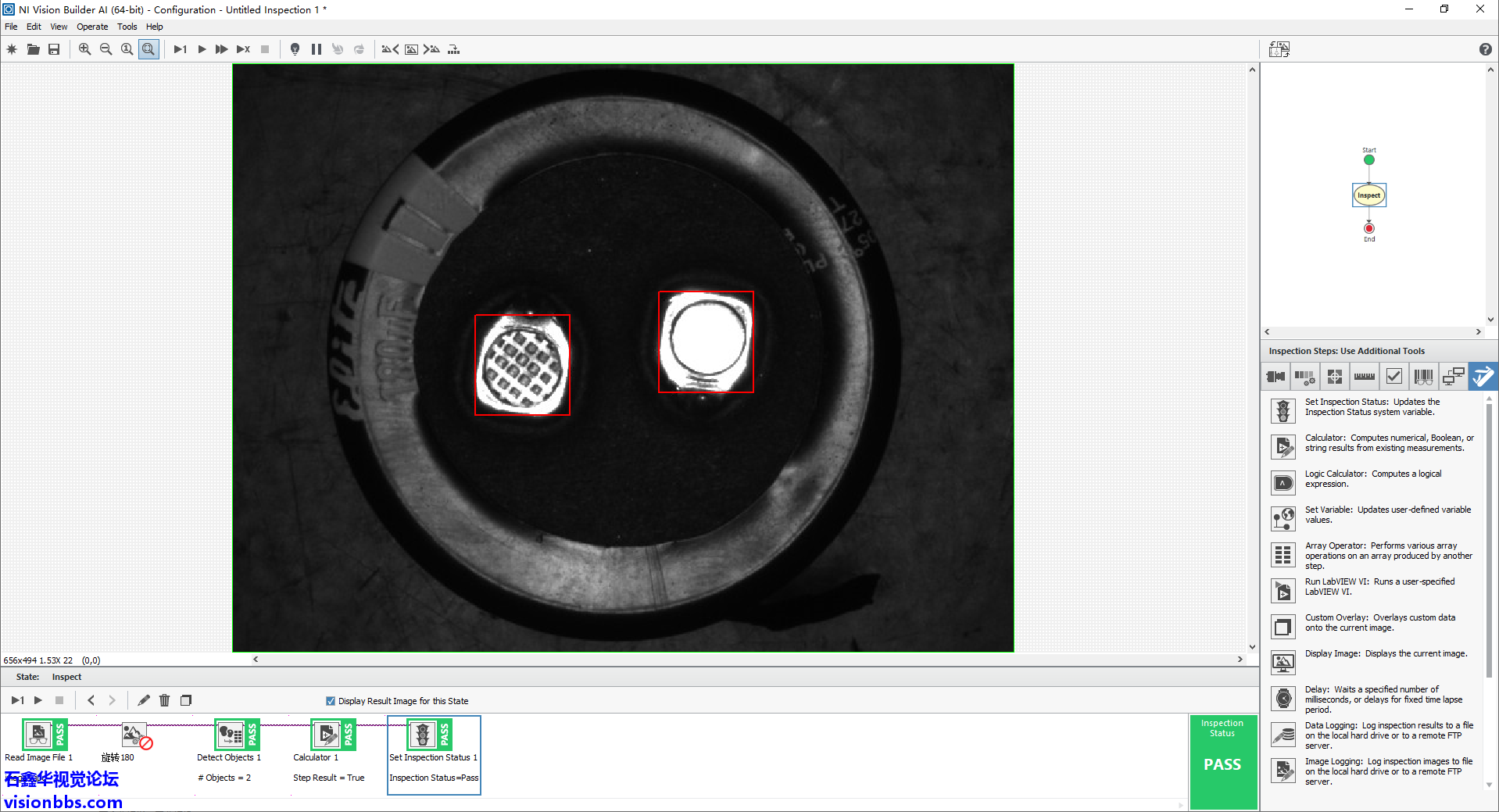Click the Inspect state node in diagram
The image size is (1499, 812).
coord(1368,195)
